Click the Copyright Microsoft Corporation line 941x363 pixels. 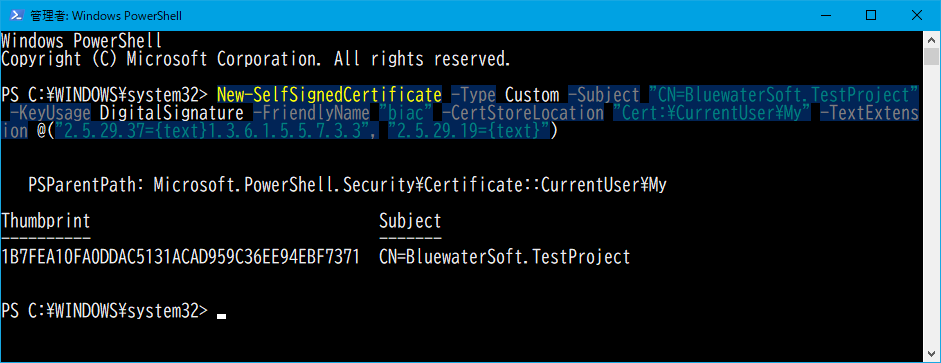coord(256,59)
